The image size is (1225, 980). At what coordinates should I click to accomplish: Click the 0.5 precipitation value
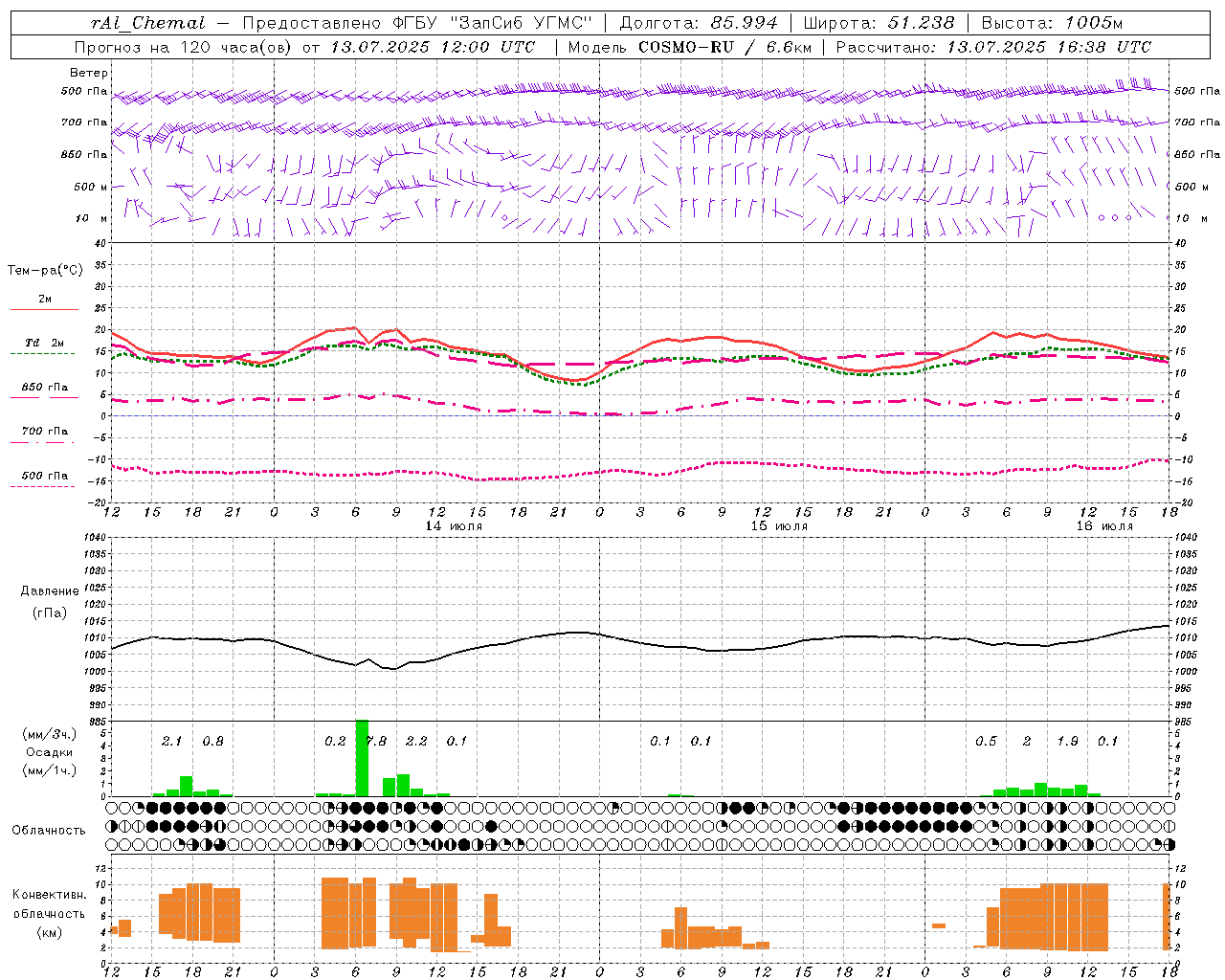click(x=986, y=742)
